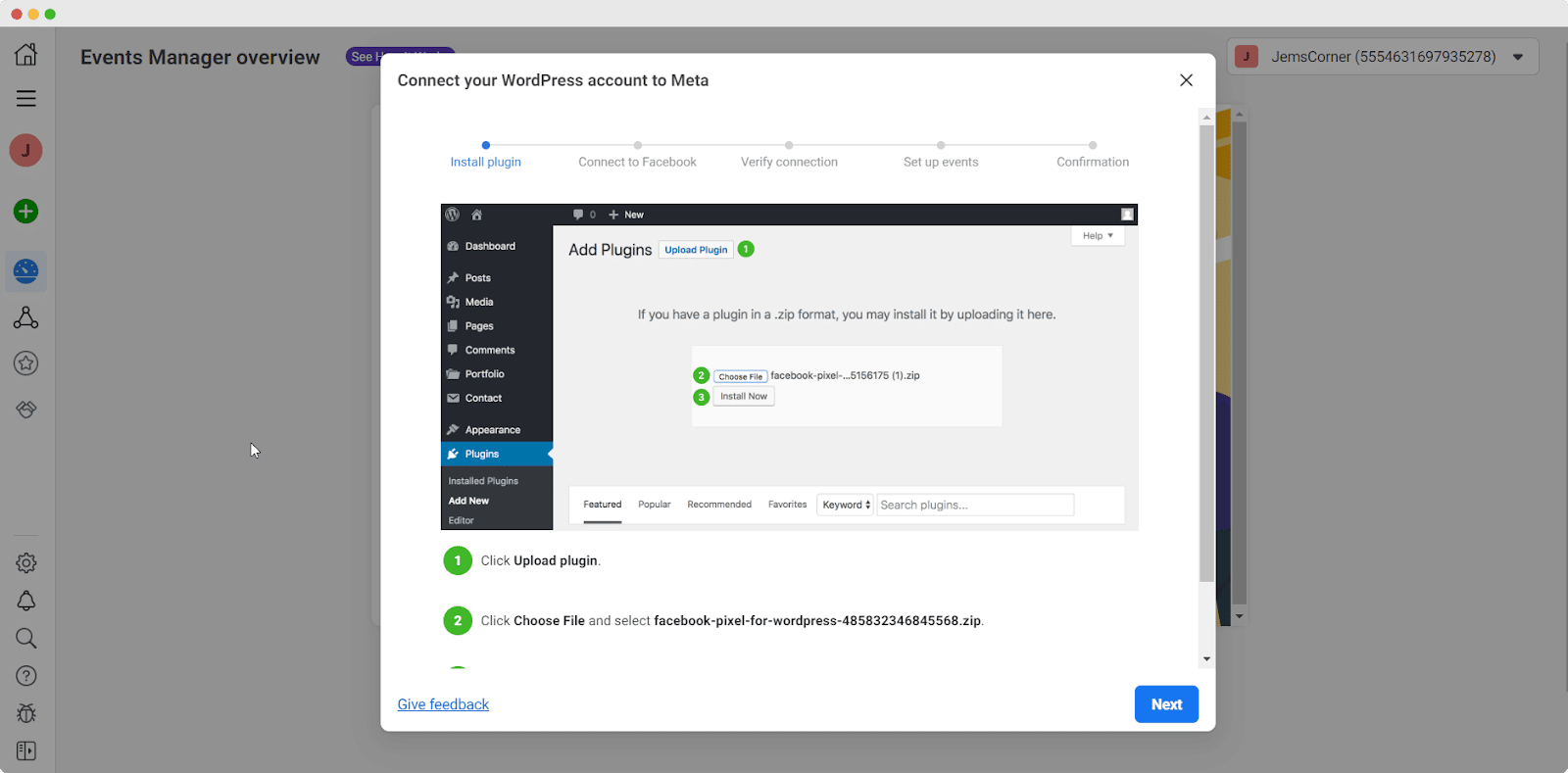Open the Data sources triangle icon
The height and width of the screenshot is (773, 1568).
coord(26,317)
